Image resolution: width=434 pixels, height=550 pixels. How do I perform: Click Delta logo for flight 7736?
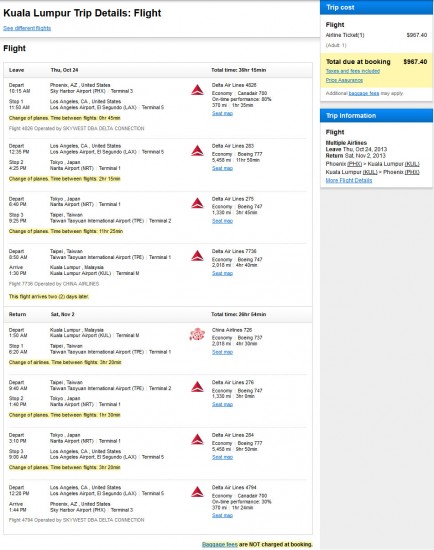click(x=197, y=256)
